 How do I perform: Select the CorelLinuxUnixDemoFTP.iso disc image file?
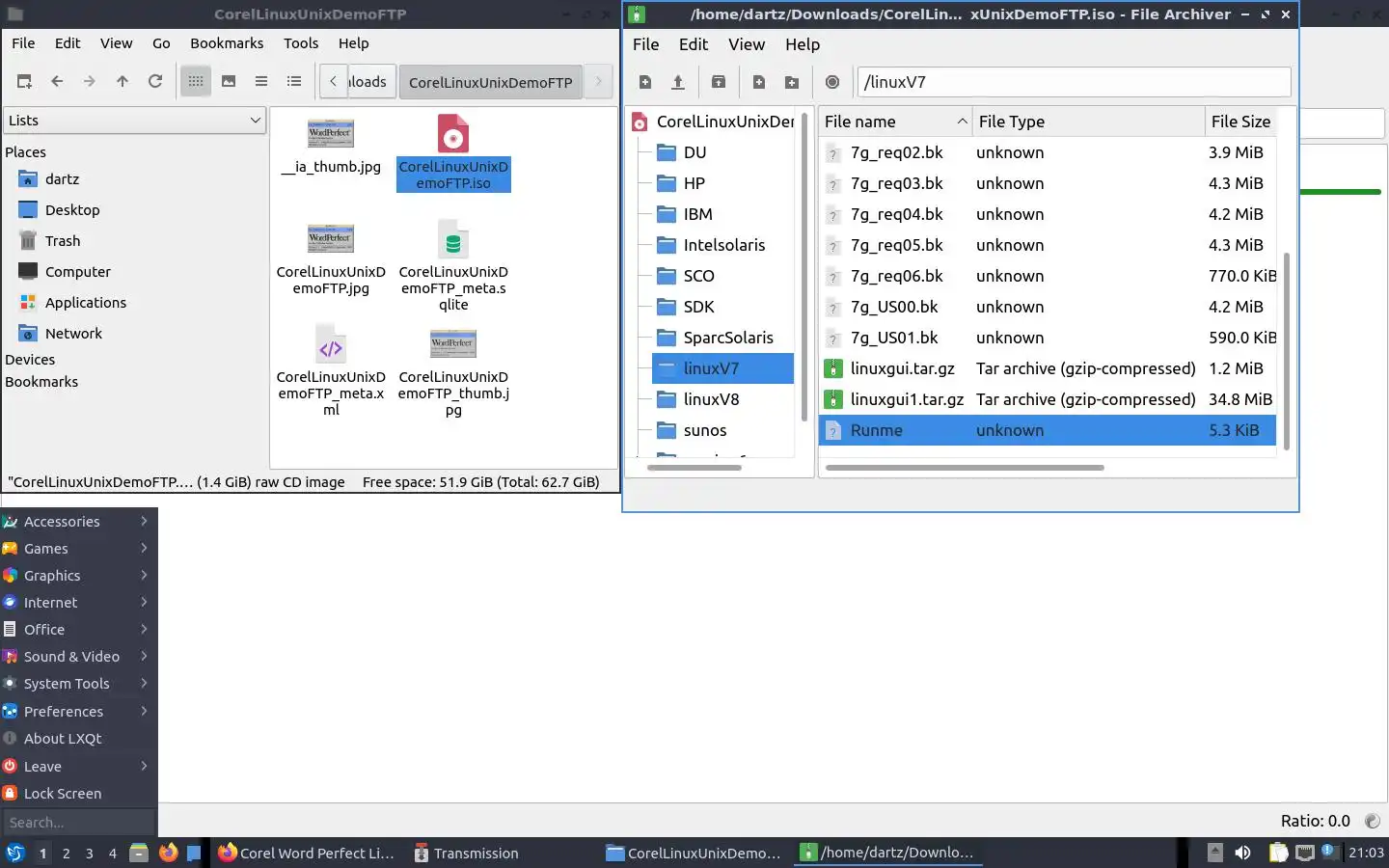pyautogui.click(x=453, y=152)
